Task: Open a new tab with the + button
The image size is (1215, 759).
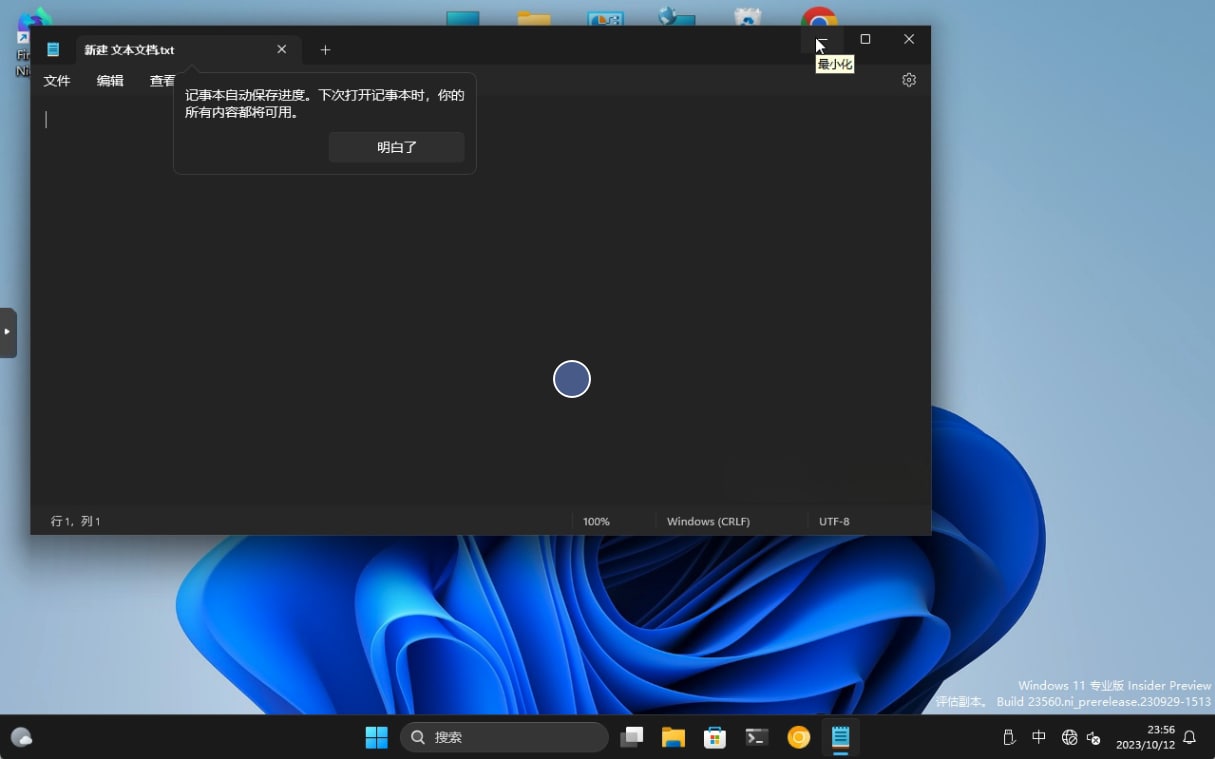Action: tap(324, 49)
